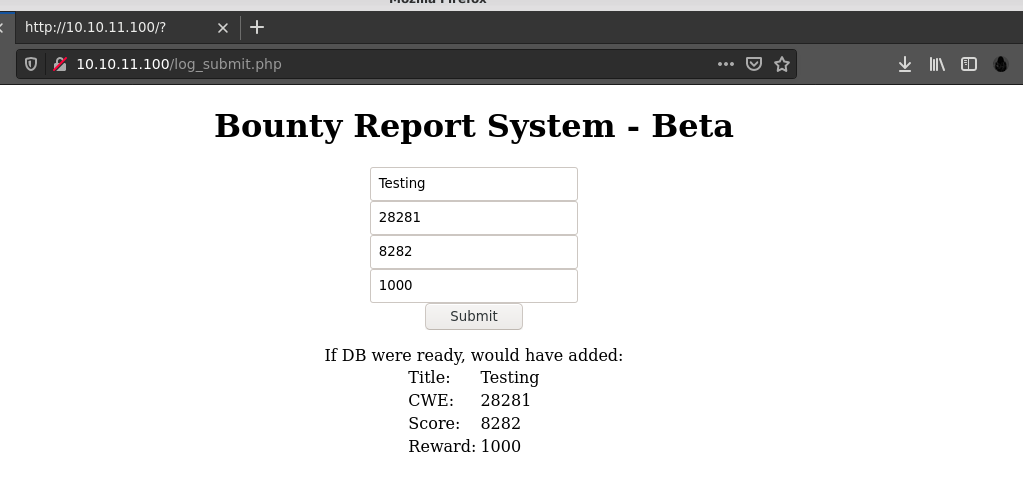This screenshot has height=487, width=1023.
Task: Select the reward field containing 1000
Action: coord(473,286)
